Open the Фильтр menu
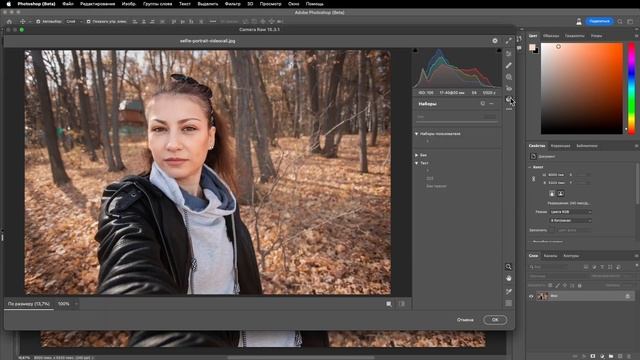640x360 pixels. (233, 4)
